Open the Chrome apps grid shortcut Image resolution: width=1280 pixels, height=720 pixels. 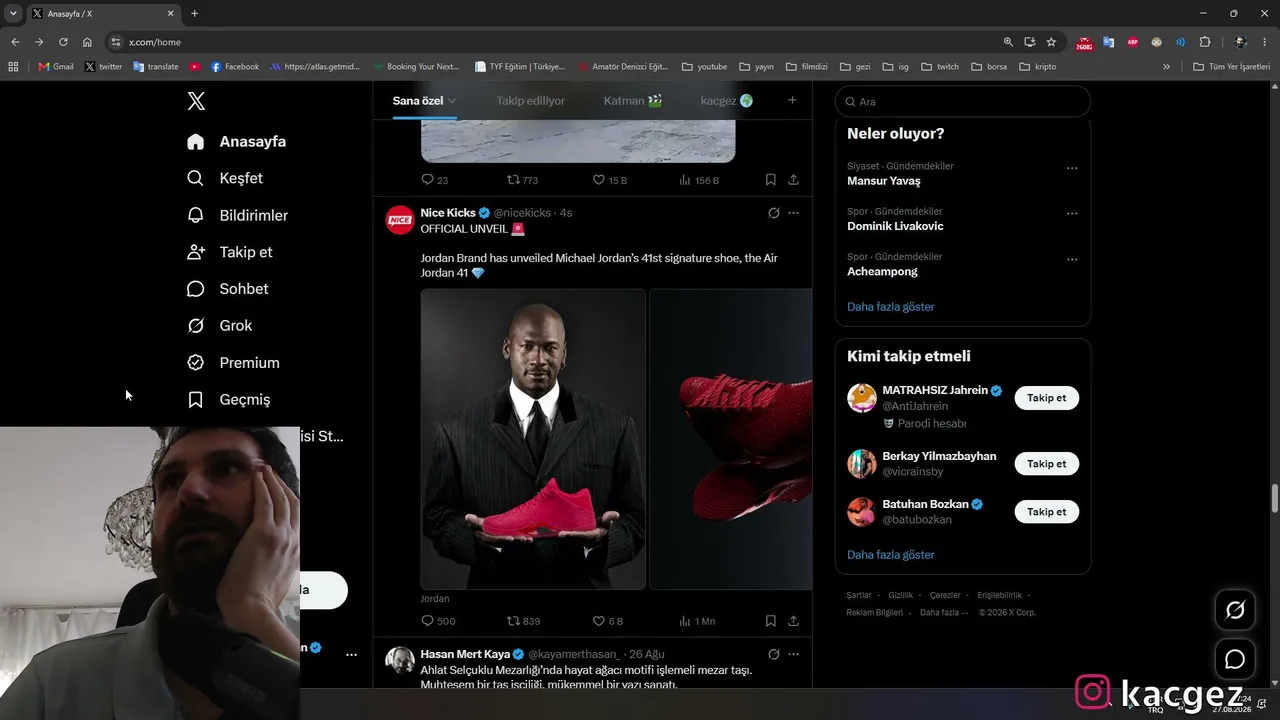tap(13, 67)
